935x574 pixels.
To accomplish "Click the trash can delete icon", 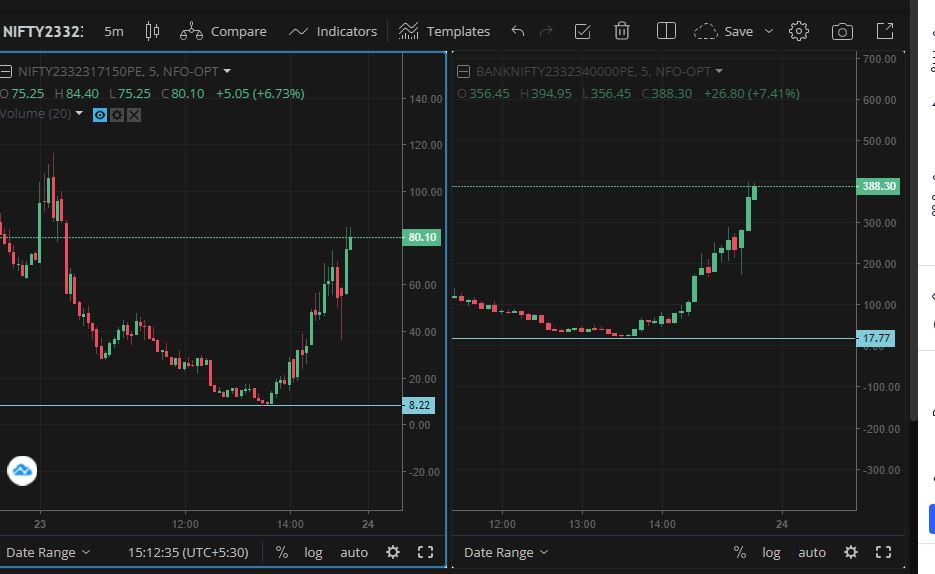I will 622,31.
